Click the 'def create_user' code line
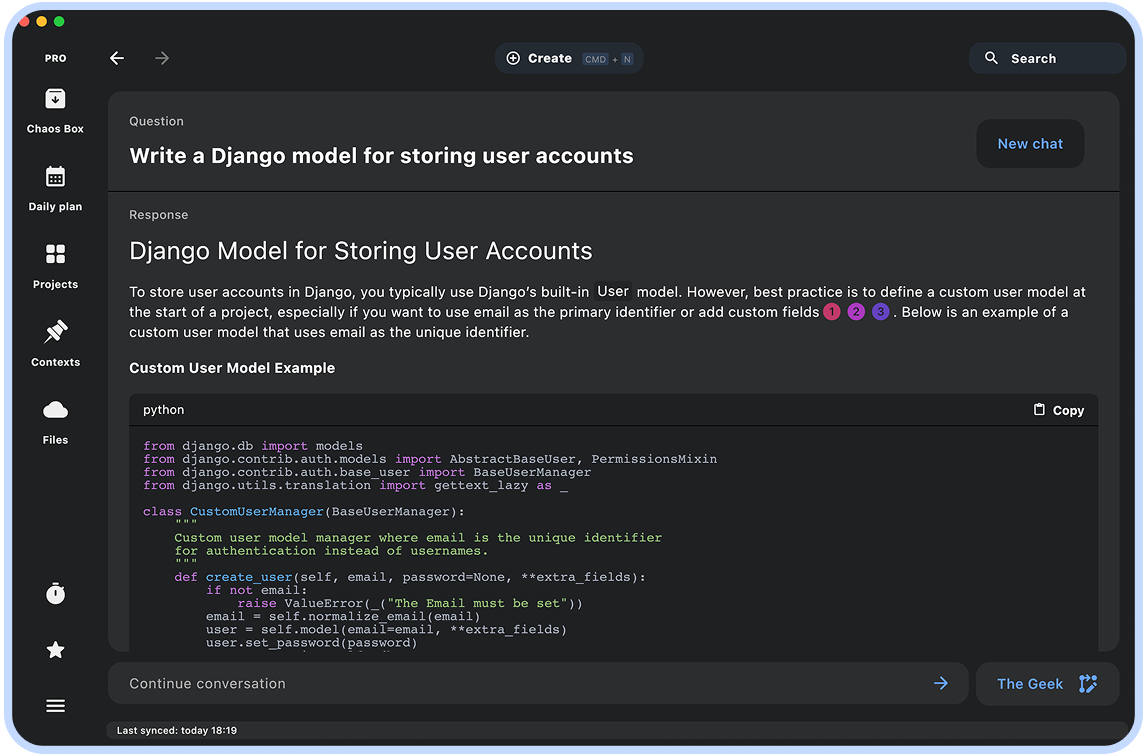The width and height of the screenshot is (1147, 756). [410, 577]
